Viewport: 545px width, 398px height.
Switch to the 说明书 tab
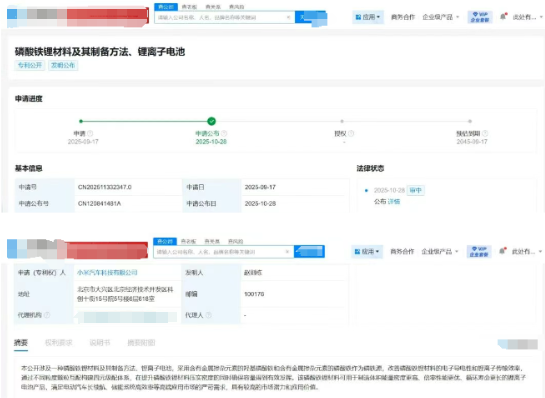coord(100,343)
